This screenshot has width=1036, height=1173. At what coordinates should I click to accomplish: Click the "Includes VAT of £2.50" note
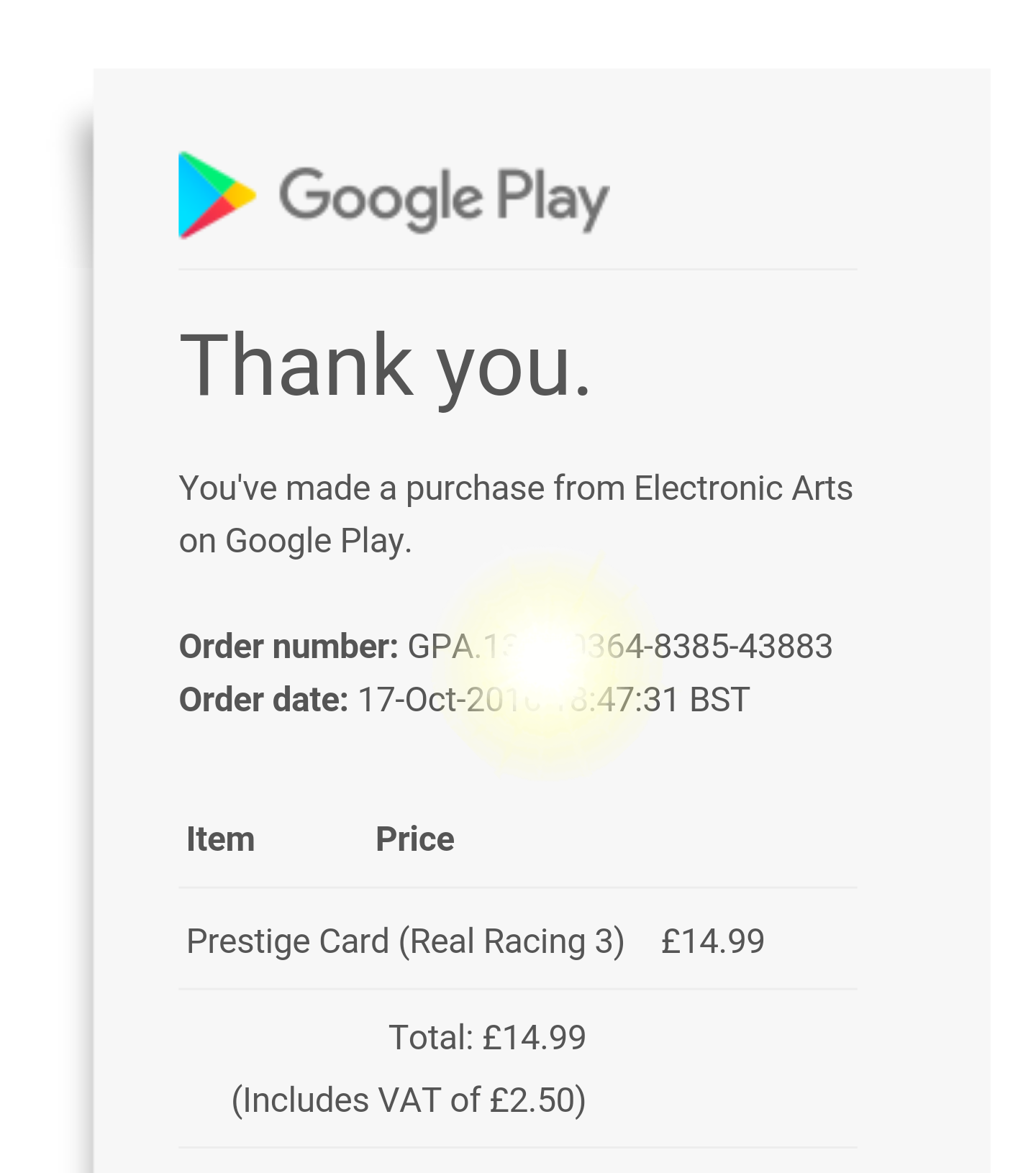[x=408, y=1100]
